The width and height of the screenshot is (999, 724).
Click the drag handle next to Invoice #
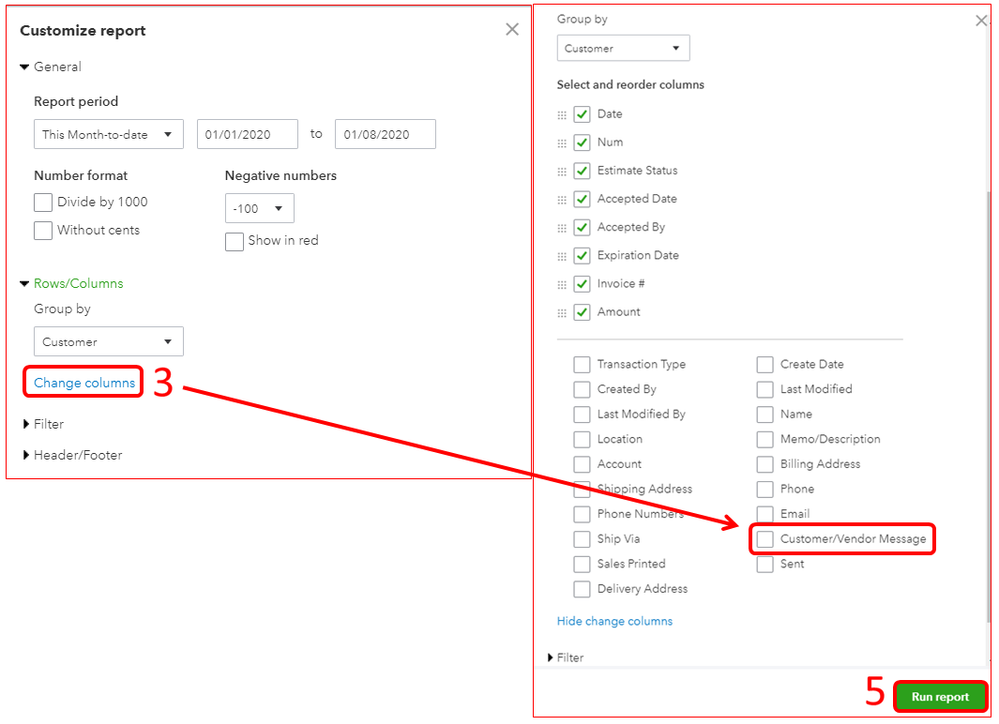pos(562,283)
